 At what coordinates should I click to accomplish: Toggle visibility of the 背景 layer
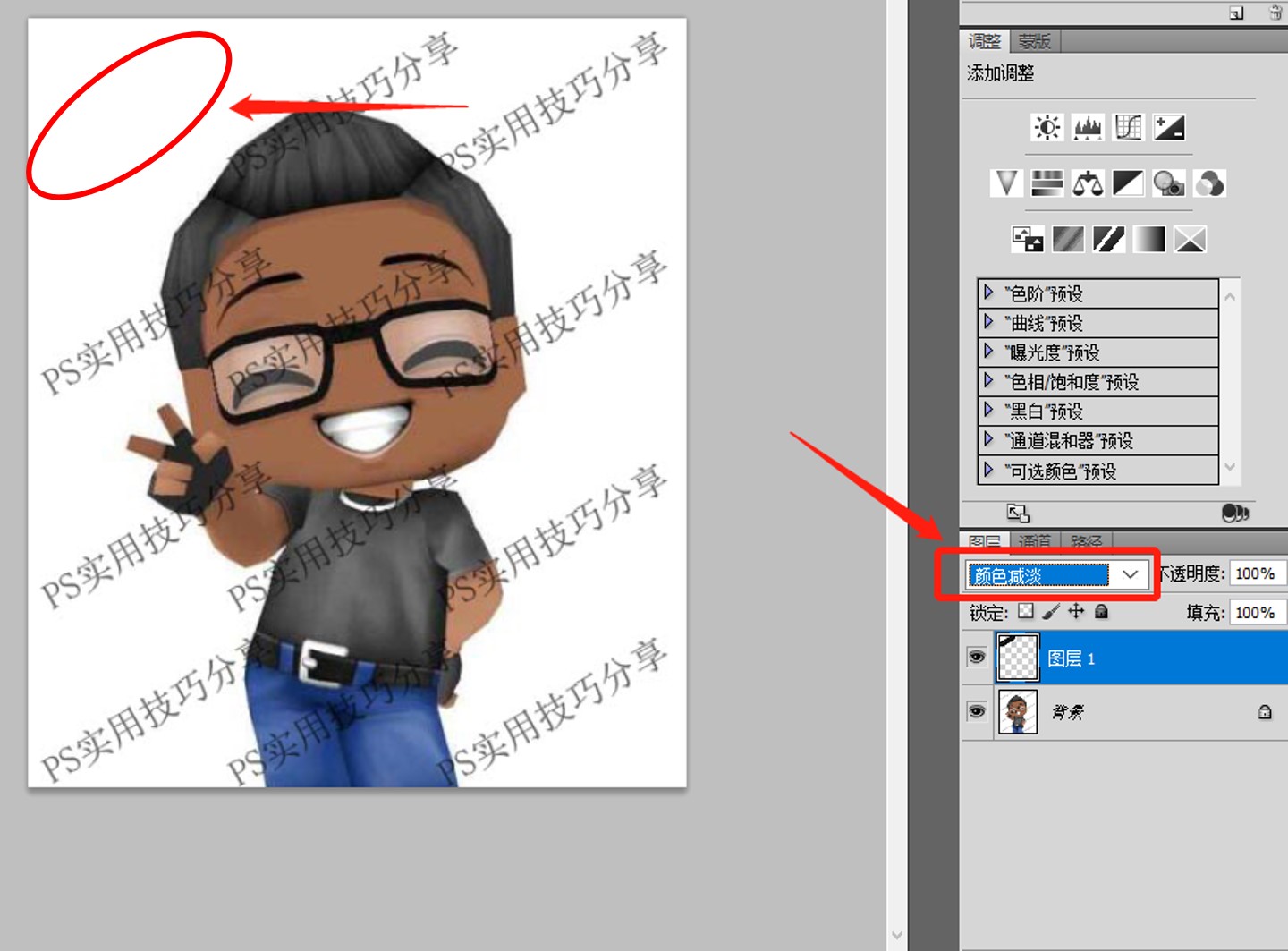(x=977, y=712)
